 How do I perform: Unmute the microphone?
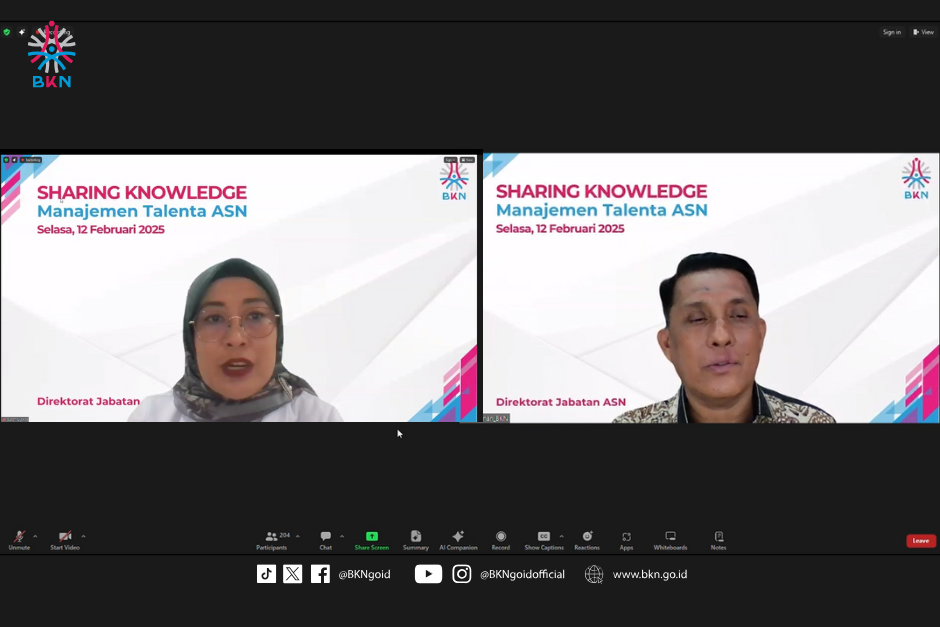(x=19, y=539)
